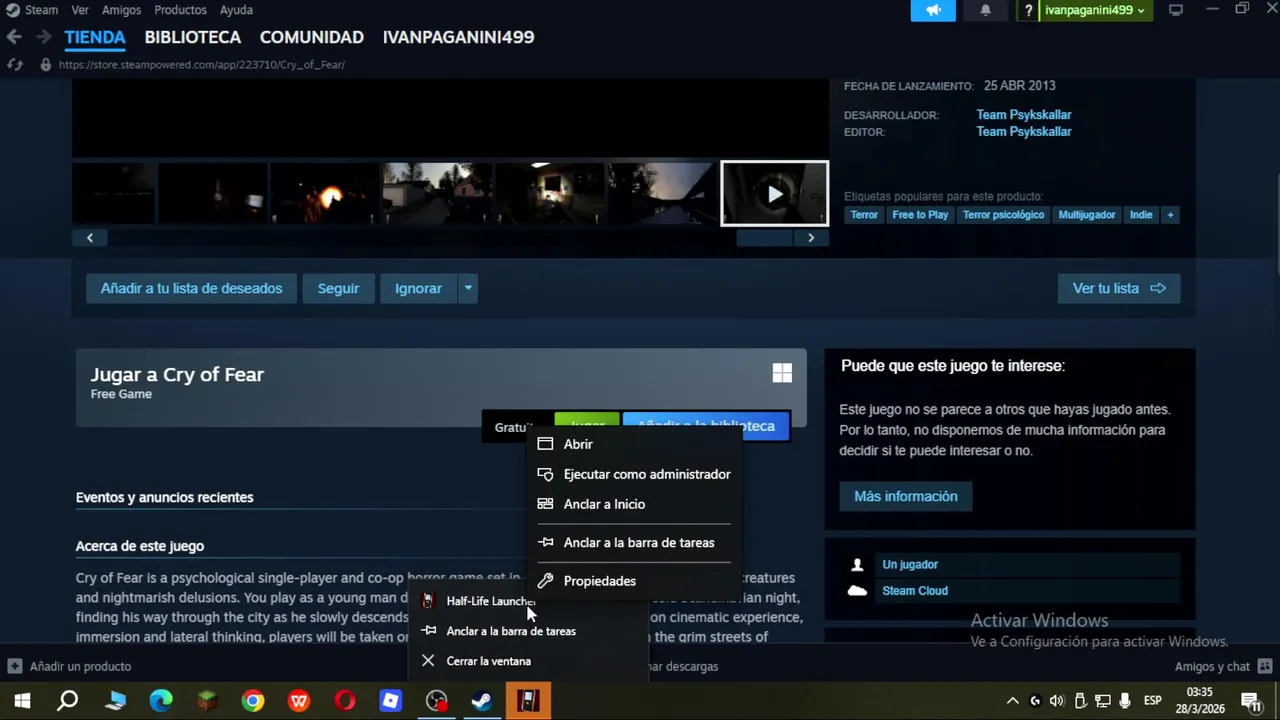Click the Multijugador tag
Viewport: 1280px width, 720px height.
[1086, 215]
